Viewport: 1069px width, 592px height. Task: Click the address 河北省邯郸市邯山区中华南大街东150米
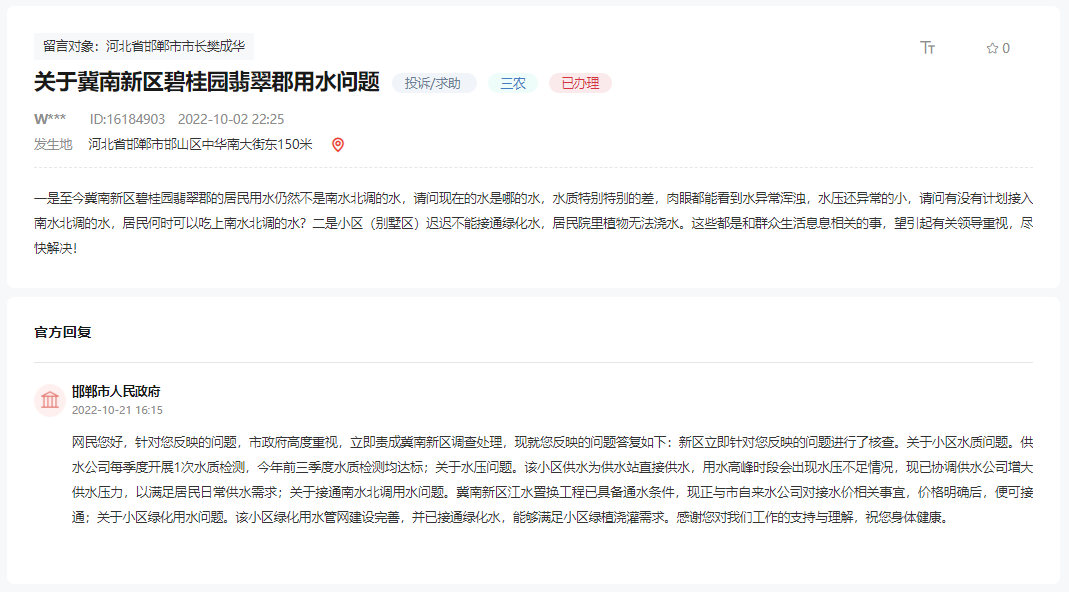point(200,145)
